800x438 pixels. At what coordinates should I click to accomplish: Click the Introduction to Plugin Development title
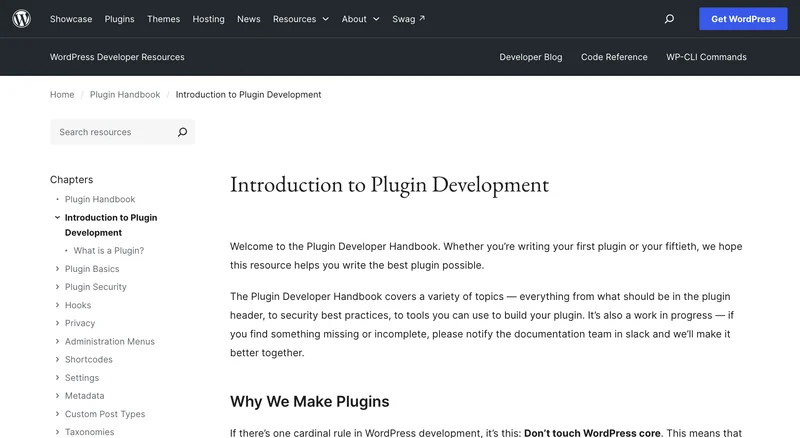(x=389, y=185)
